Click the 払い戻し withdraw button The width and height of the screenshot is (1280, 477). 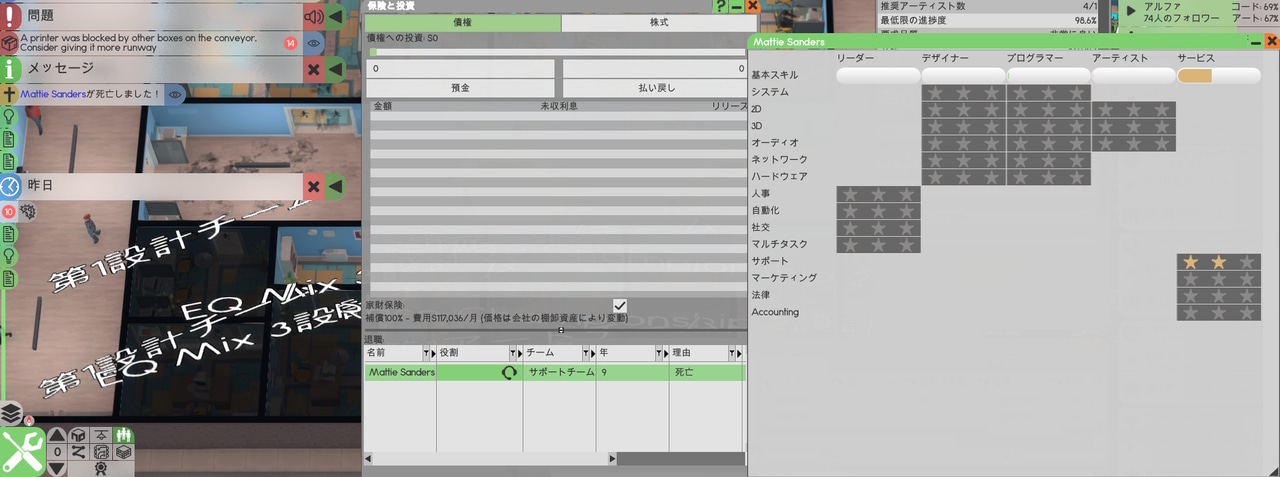(x=655, y=88)
